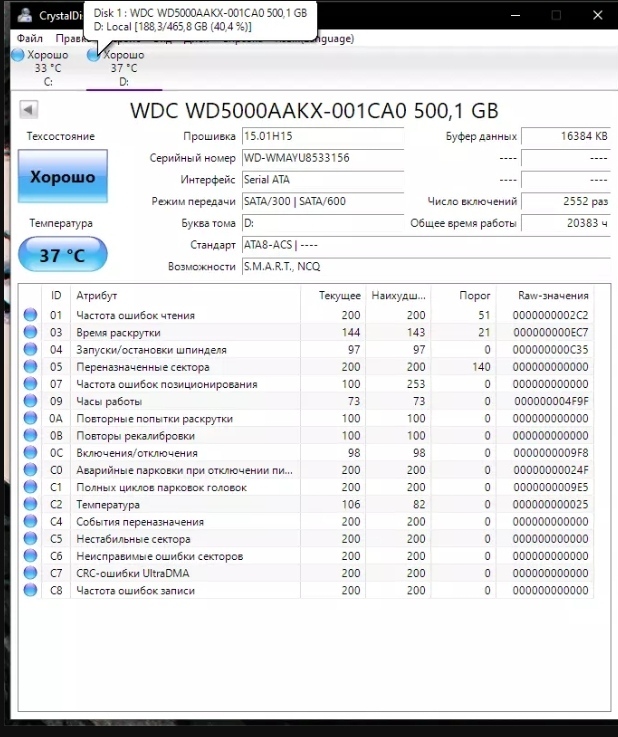This screenshot has width=618, height=737.
Task: Select row Частота ошибок позиционирования
Action: click(306, 384)
